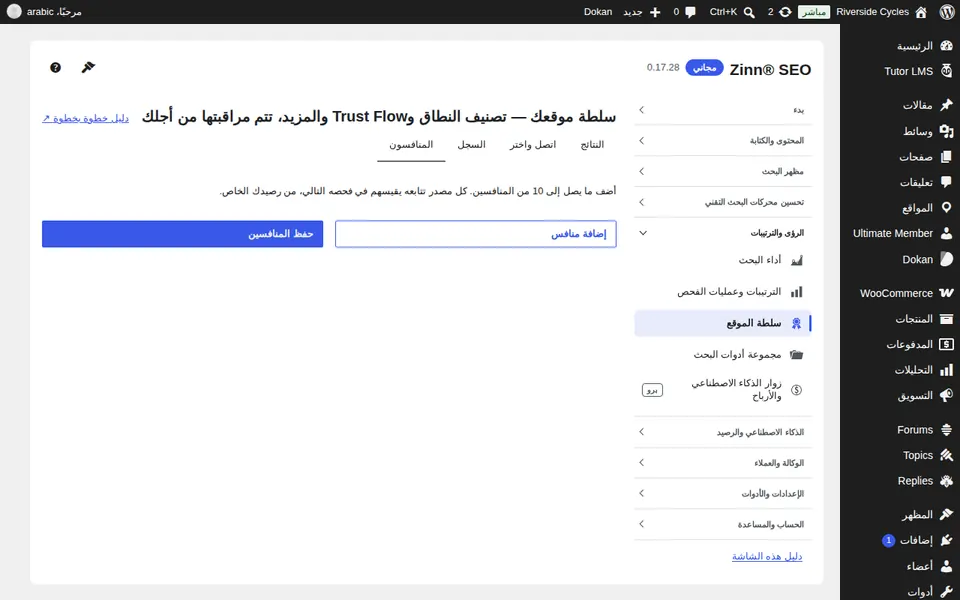Click the help question mark icon

[x=55, y=67]
